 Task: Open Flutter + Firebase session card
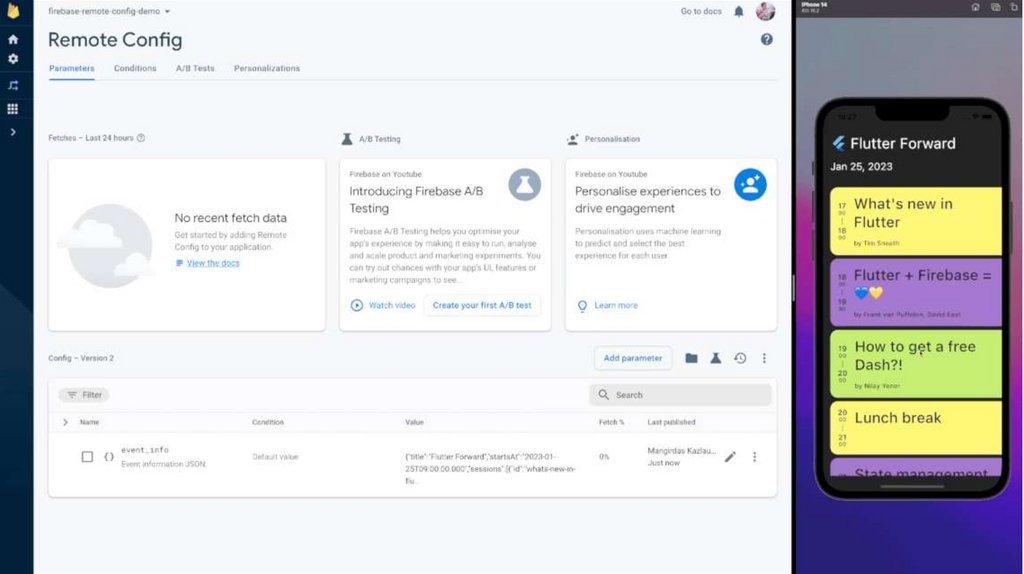point(916,293)
